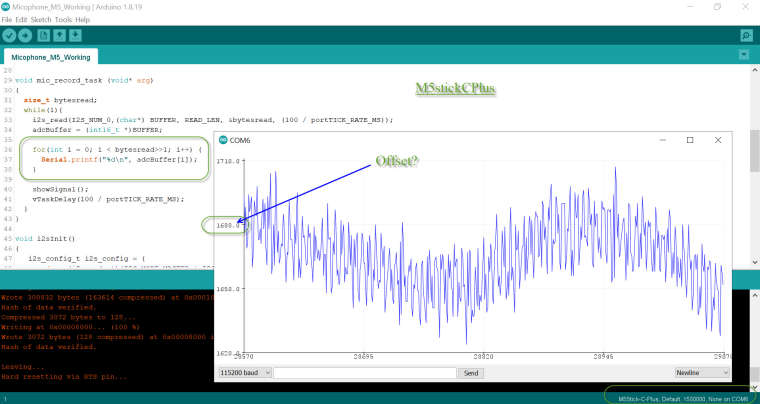
Task: Open the Sketch menu
Action: pyautogui.click(x=41, y=20)
